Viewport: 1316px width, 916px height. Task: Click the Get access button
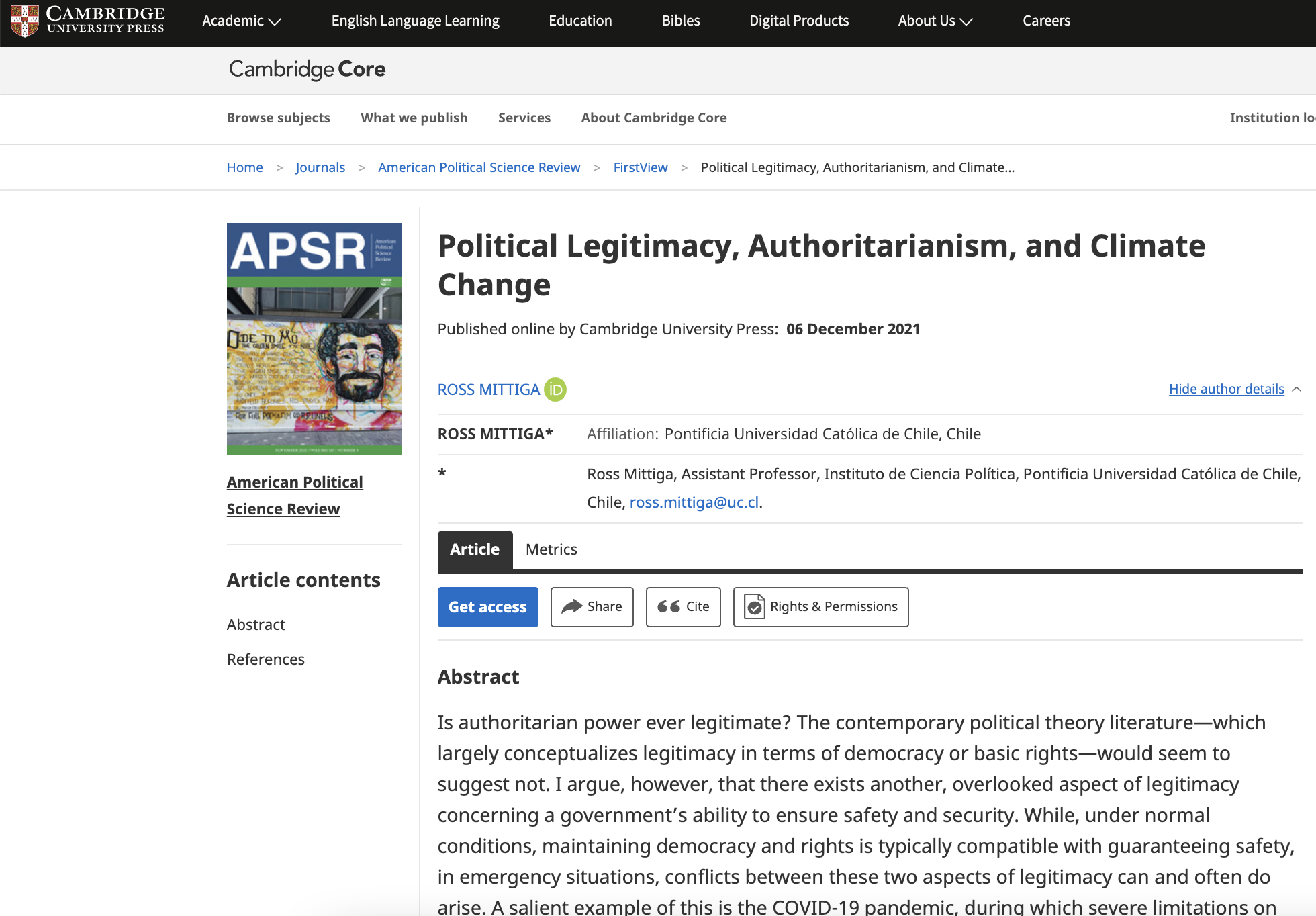point(487,606)
